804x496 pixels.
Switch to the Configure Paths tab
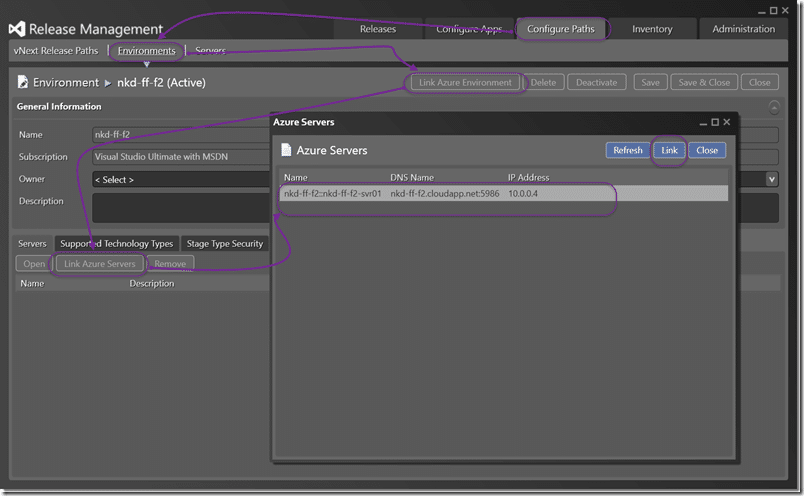coord(560,29)
